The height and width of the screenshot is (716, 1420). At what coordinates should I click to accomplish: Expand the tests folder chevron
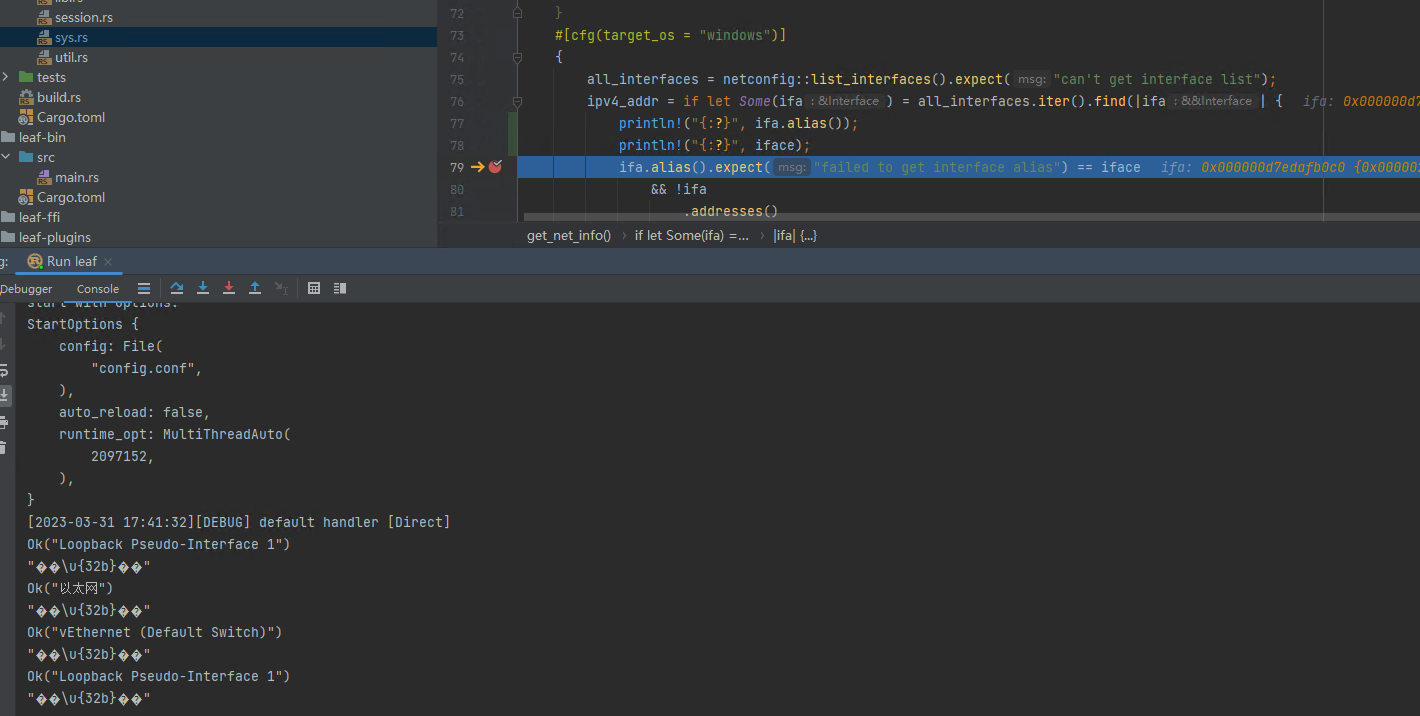7,77
